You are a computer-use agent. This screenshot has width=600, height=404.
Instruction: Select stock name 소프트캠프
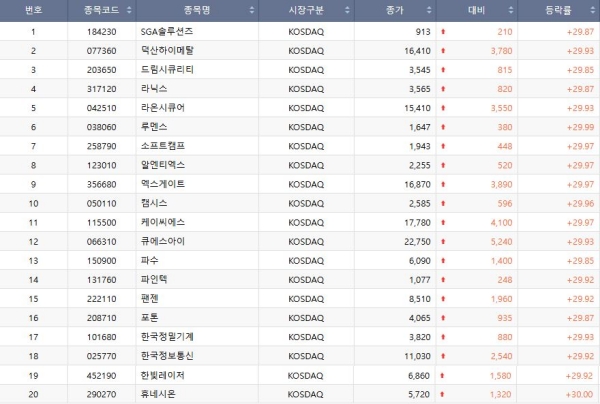tap(163, 146)
